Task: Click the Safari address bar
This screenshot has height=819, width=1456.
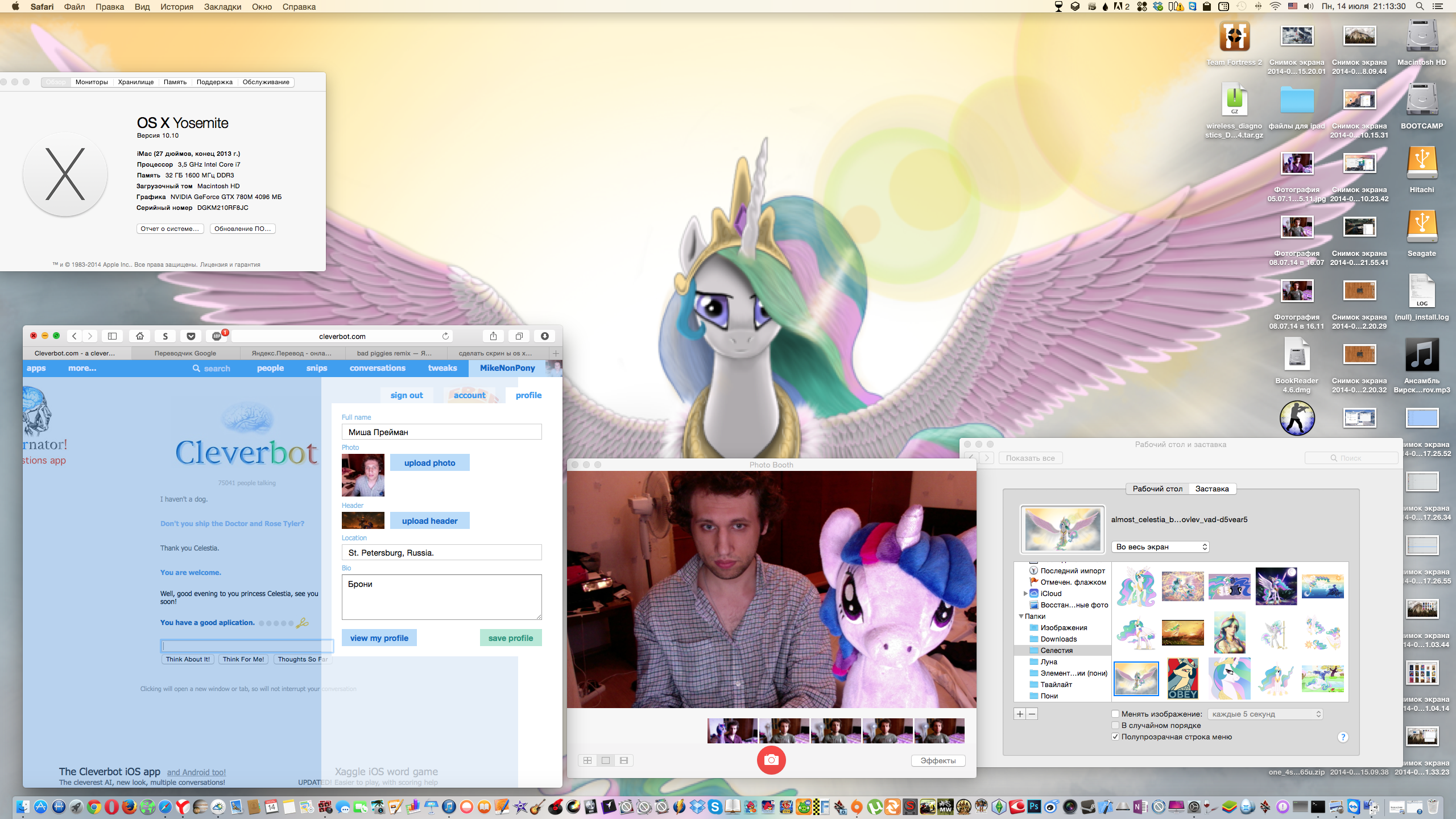Action: point(342,336)
